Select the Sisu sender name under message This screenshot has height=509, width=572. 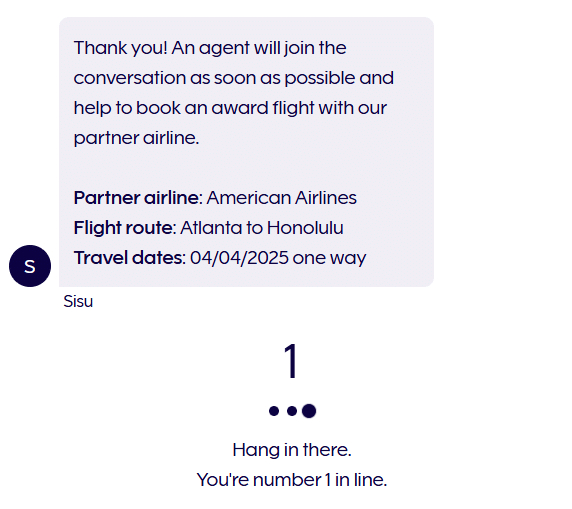coord(78,301)
